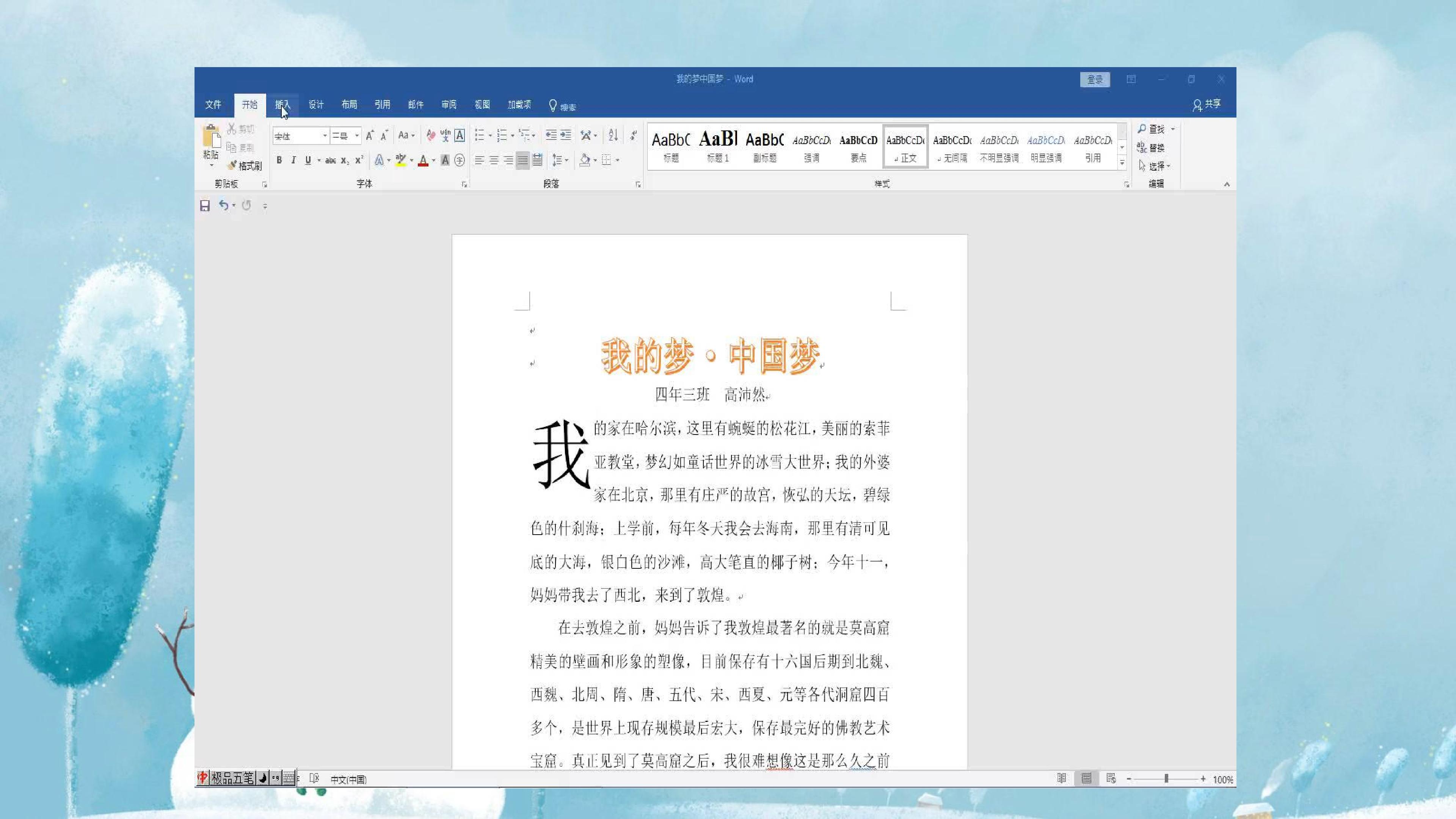This screenshot has width=1456, height=819.
Task: Click the Format Painter brush icon
Action: coord(232,166)
